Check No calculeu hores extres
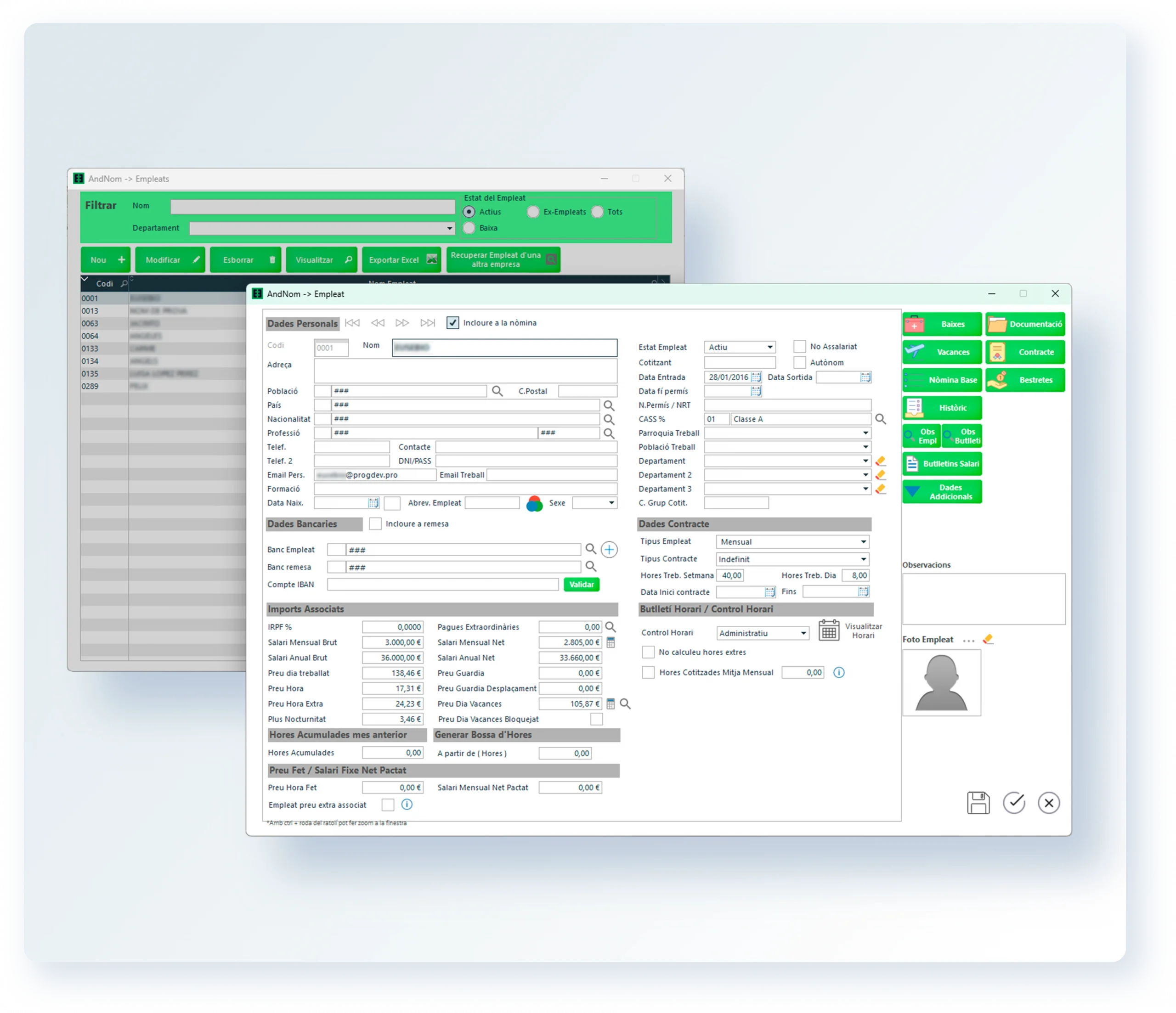 [x=648, y=652]
